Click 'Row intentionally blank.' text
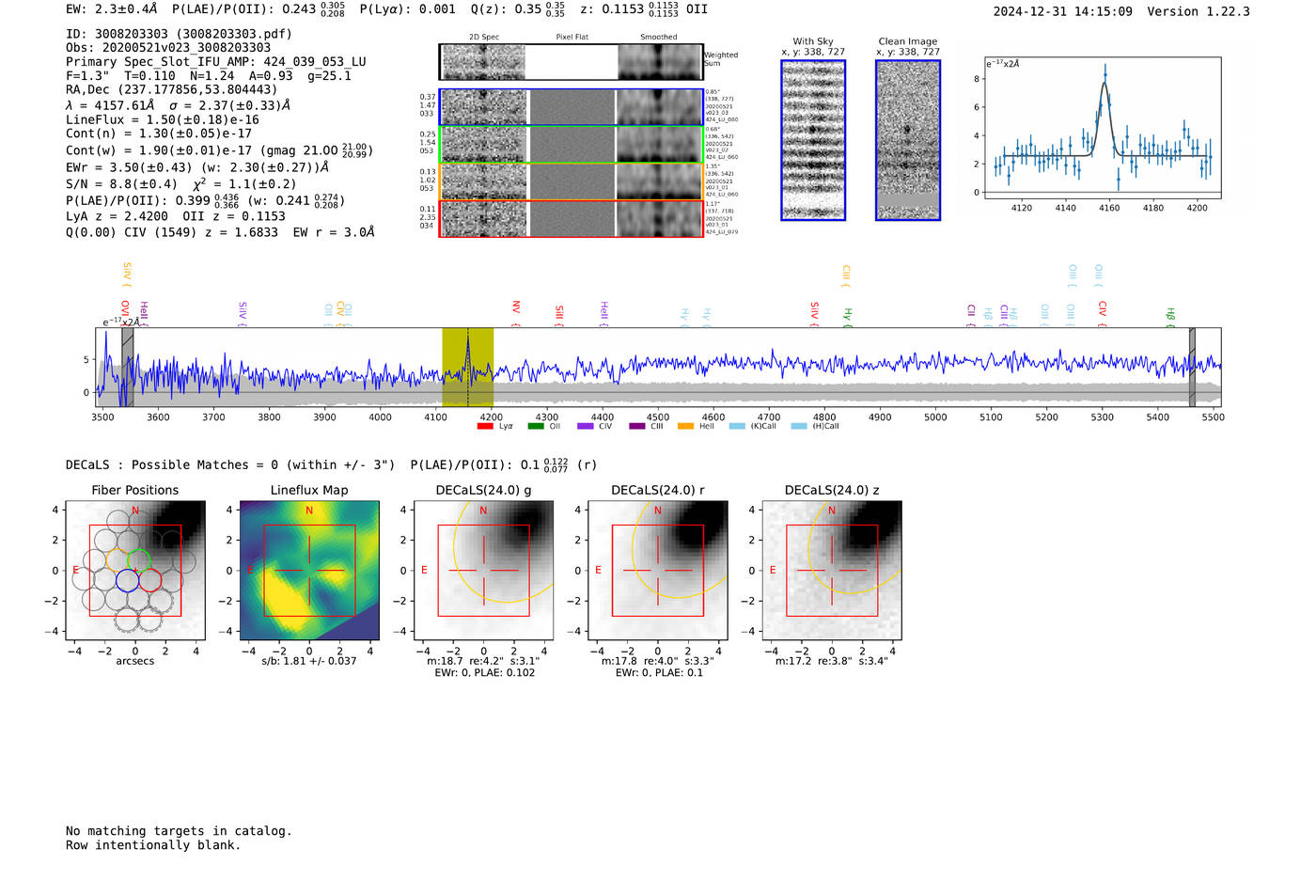 [153, 845]
